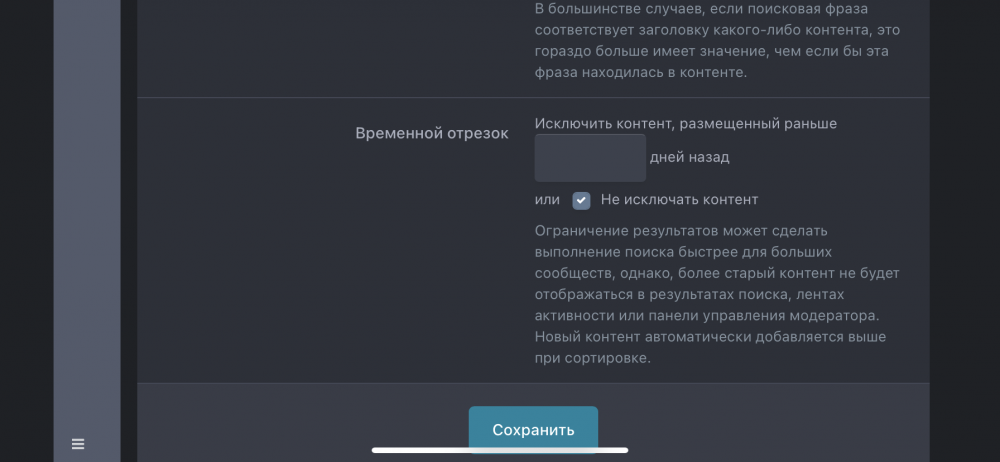Toggle the 'Не исключать контент' checkbox
This screenshot has width=1000, height=462.
pos(581,200)
